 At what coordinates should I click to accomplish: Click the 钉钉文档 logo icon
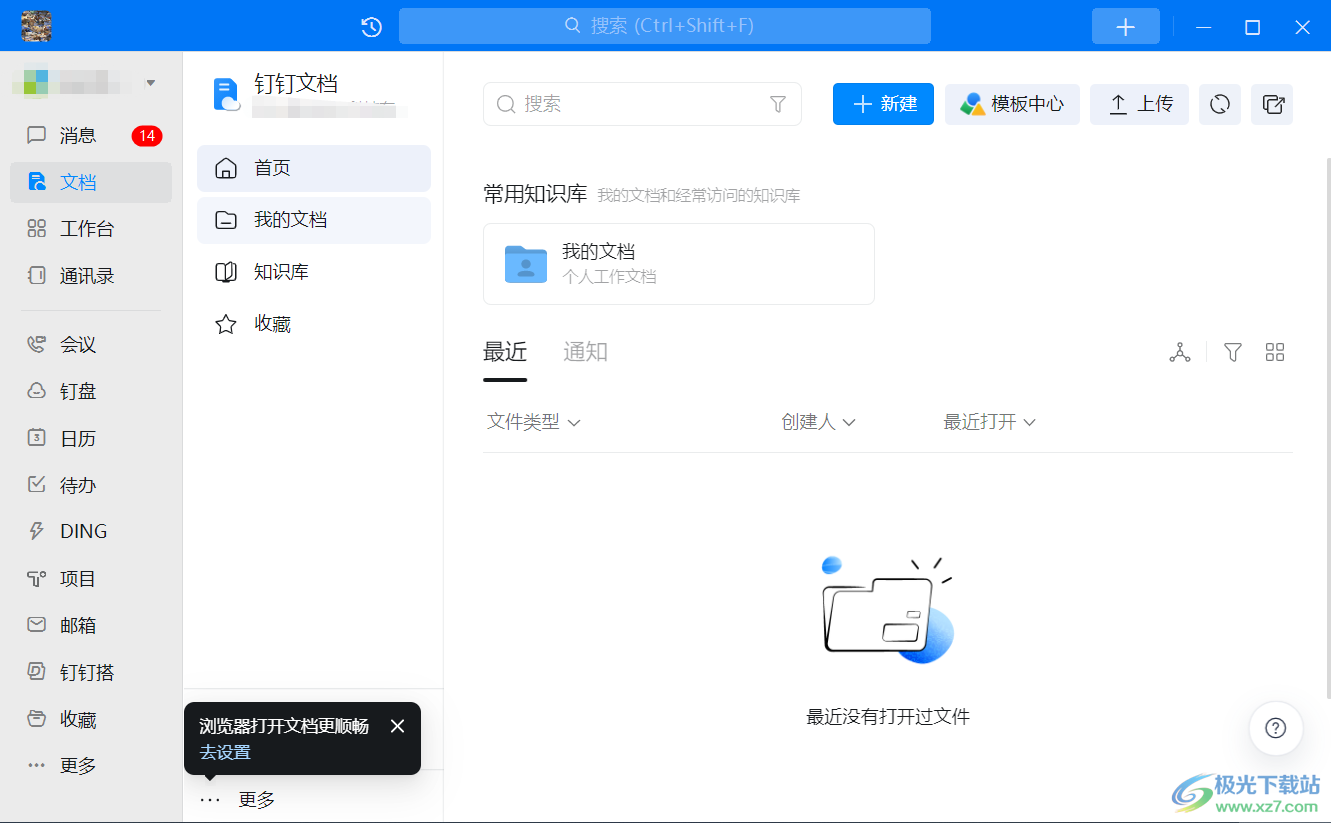(227, 94)
